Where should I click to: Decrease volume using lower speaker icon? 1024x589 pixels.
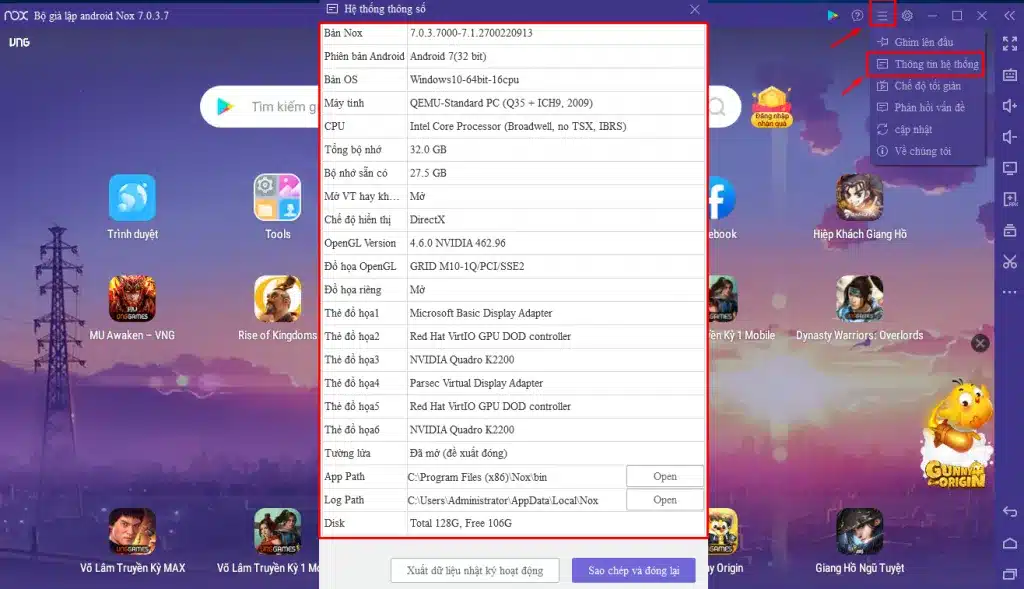(1010, 136)
